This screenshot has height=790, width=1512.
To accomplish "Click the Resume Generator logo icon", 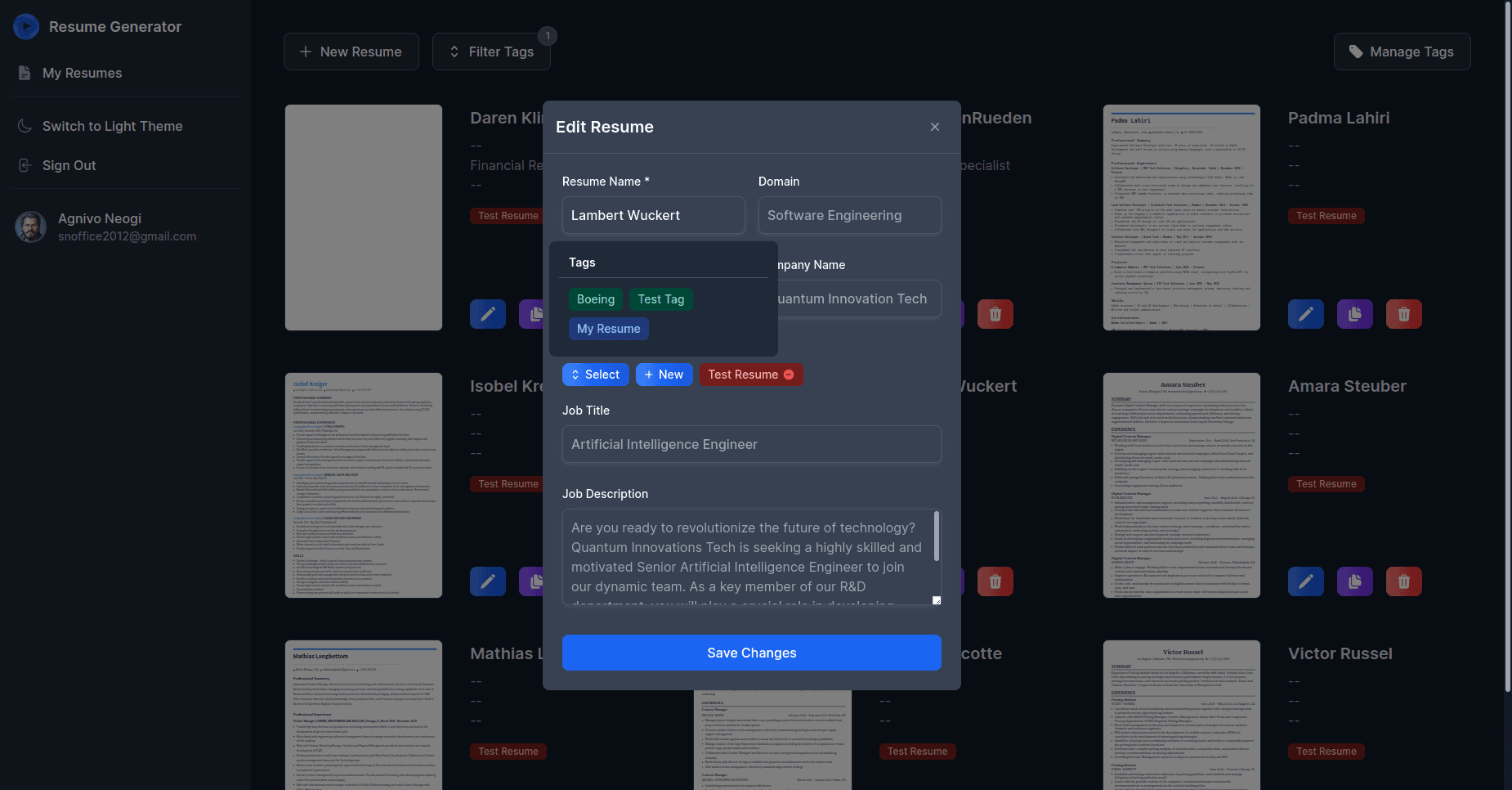I will (x=26, y=26).
